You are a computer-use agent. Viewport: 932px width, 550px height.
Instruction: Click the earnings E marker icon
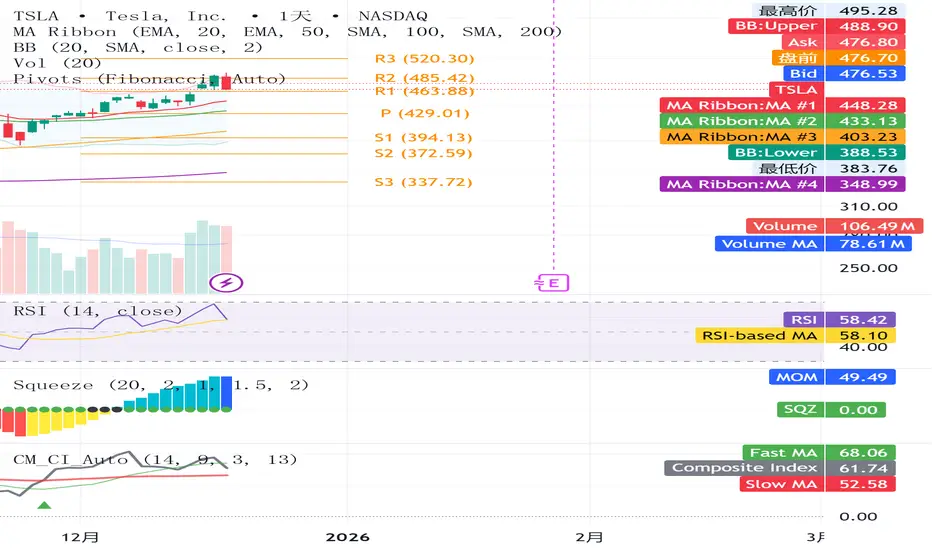tap(552, 283)
